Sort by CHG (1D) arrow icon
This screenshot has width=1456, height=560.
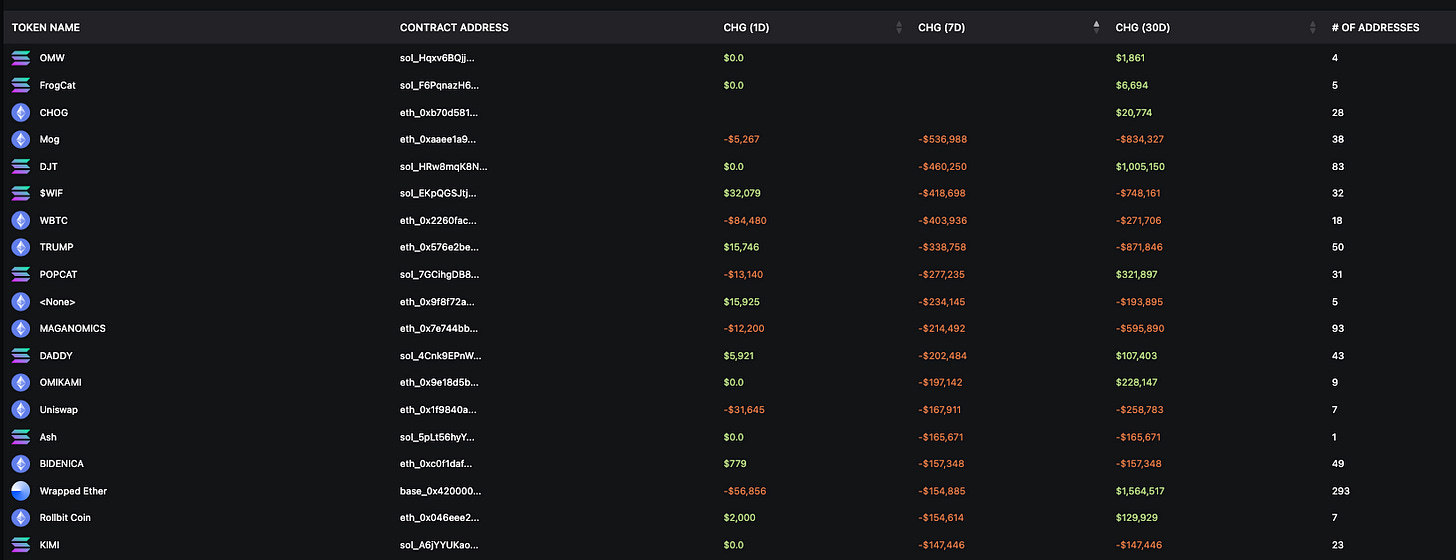pyautogui.click(x=899, y=28)
